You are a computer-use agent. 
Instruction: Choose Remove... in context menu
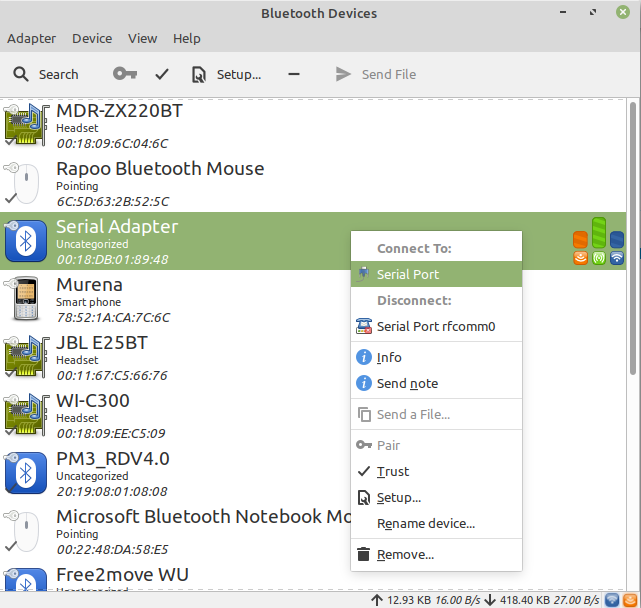click(x=436, y=554)
